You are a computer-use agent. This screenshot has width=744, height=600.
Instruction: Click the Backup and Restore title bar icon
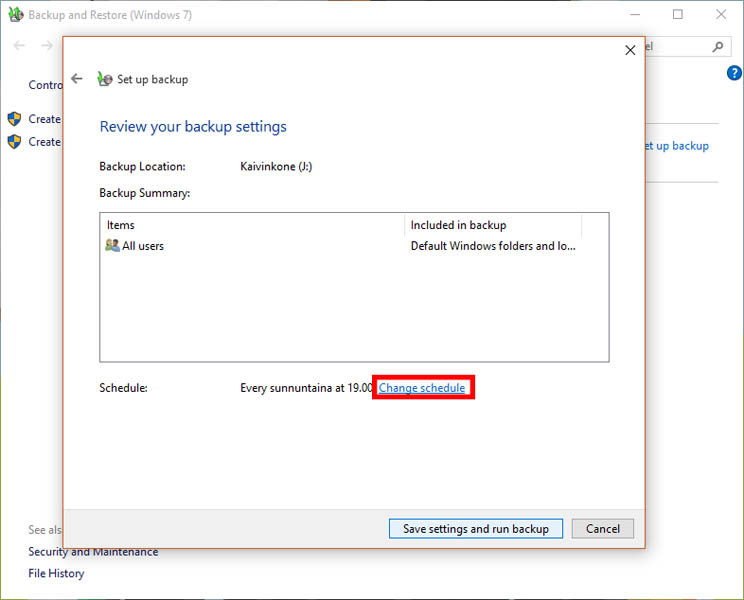tap(14, 15)
